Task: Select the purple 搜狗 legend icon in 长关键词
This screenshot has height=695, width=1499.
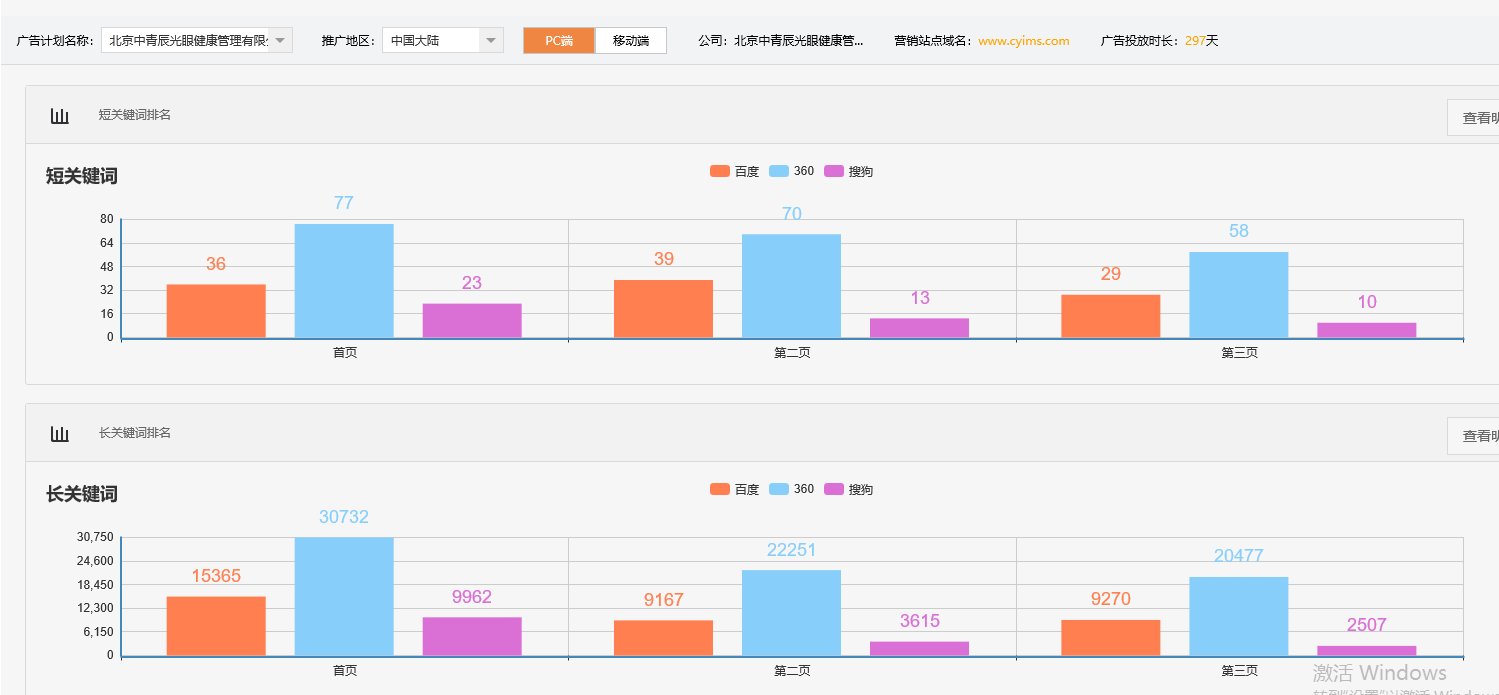Action: pyautogui.click(x=835, y=489)
